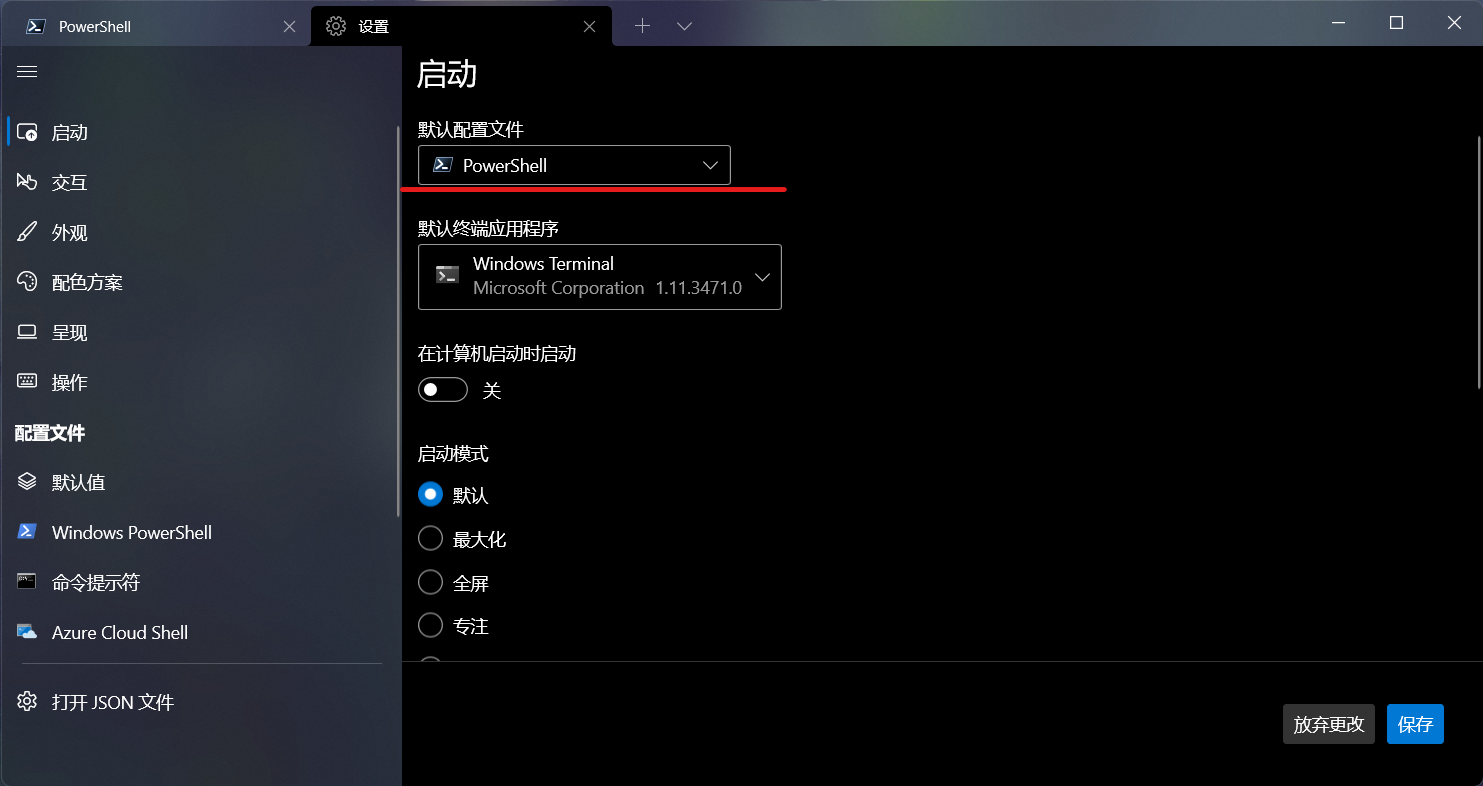The height and width of the screenshot is (786, 1483).
Task: Open 呈现 settings page
Action: pos(198,332)
